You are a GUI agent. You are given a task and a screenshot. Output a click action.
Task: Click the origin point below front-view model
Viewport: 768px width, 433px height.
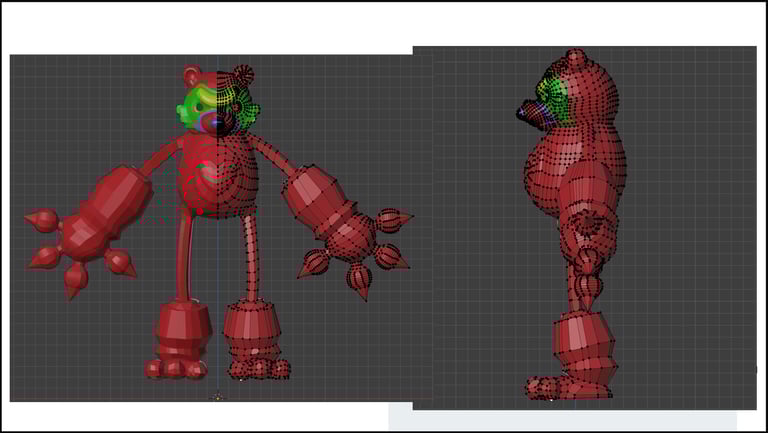217,397
